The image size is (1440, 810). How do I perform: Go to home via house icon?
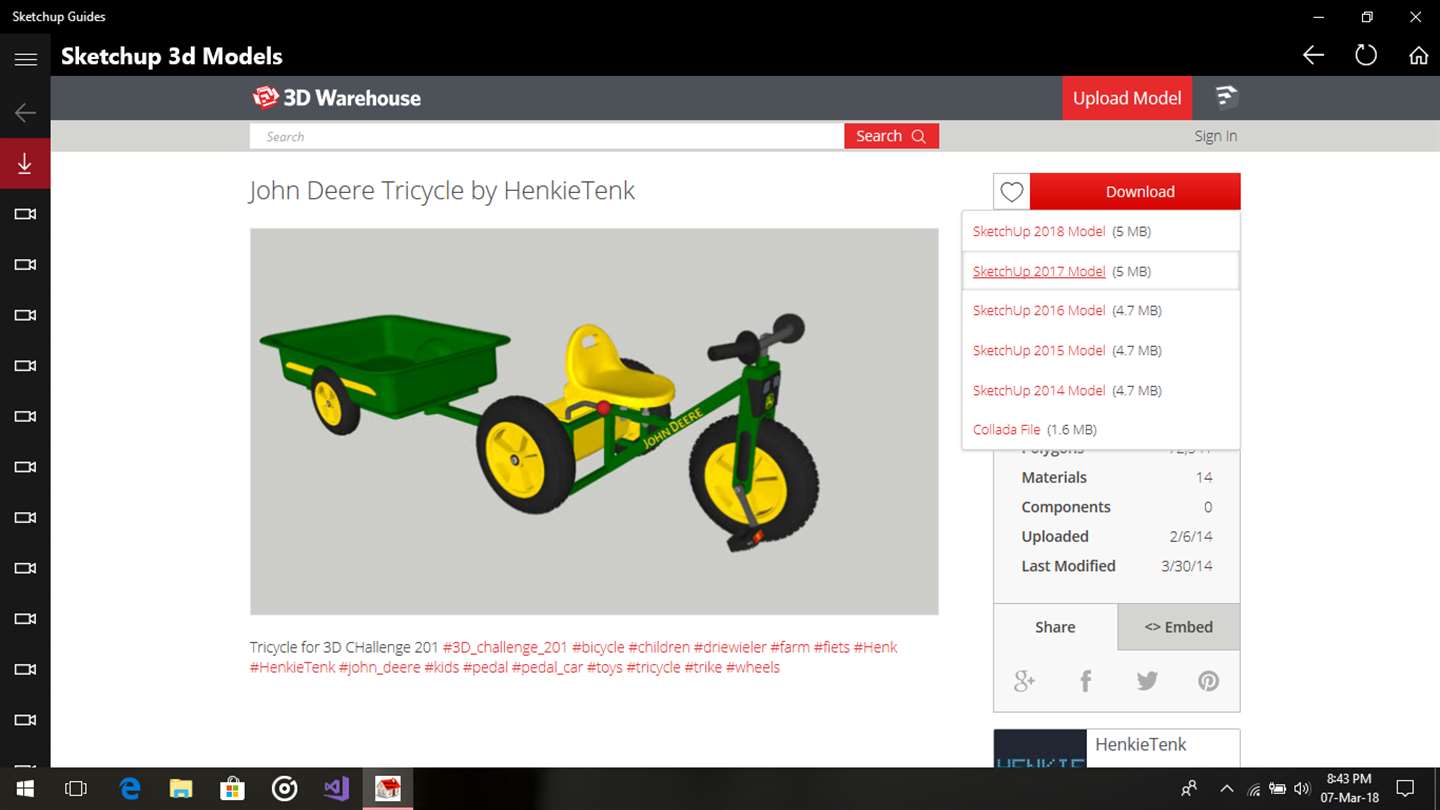click(x=1418, y=56)
